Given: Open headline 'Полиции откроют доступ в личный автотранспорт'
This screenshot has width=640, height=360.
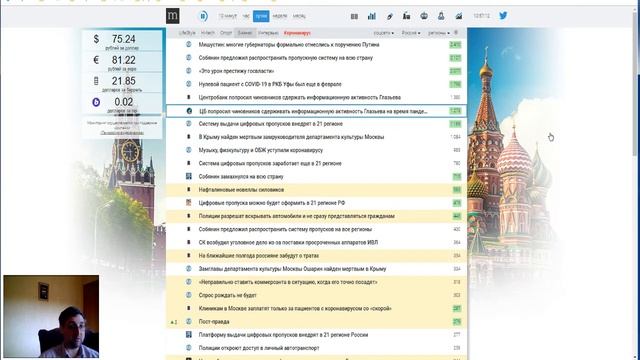Looking at the screenshot, I should 259,348.
